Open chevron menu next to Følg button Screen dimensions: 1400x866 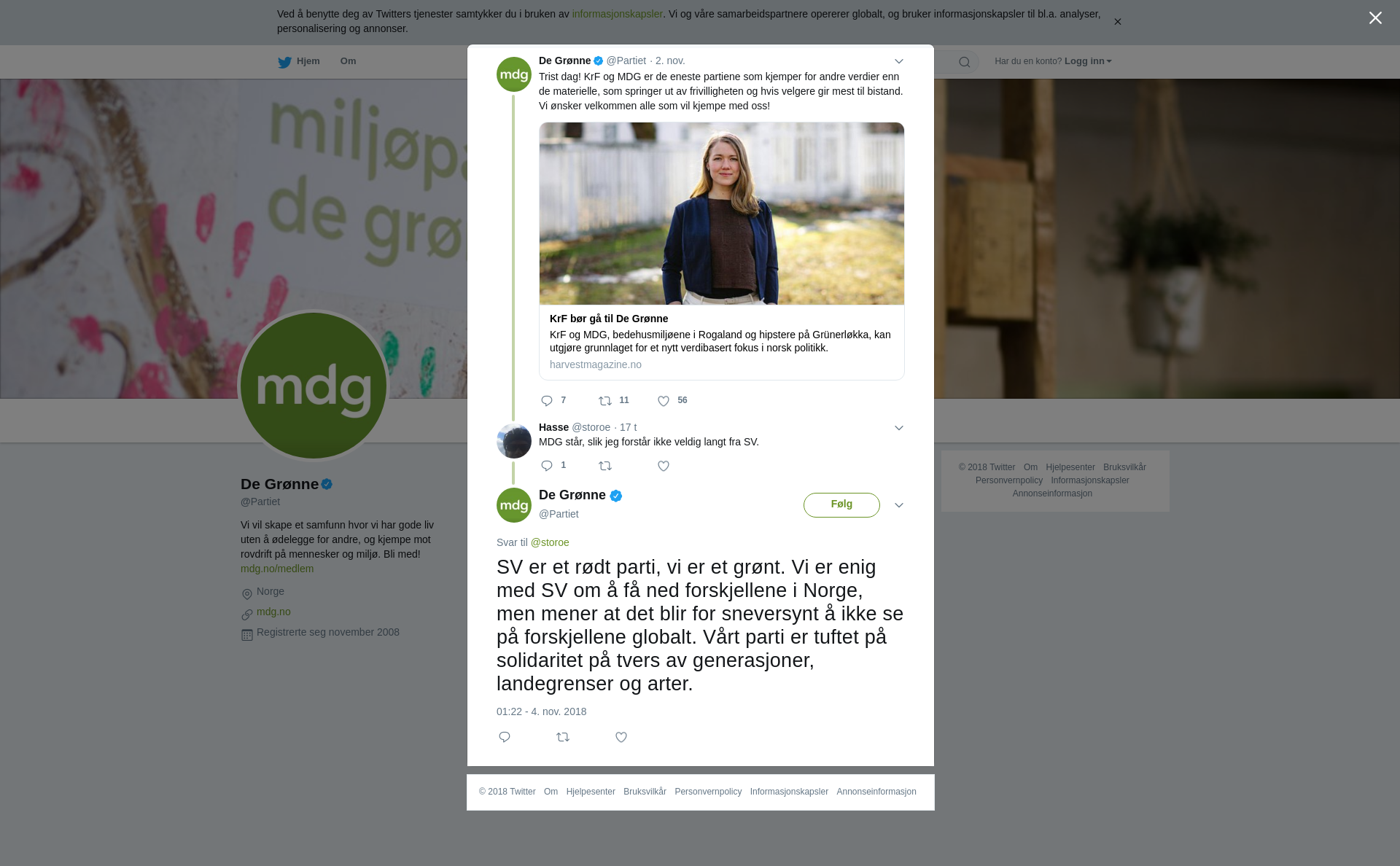coord(899,505)
